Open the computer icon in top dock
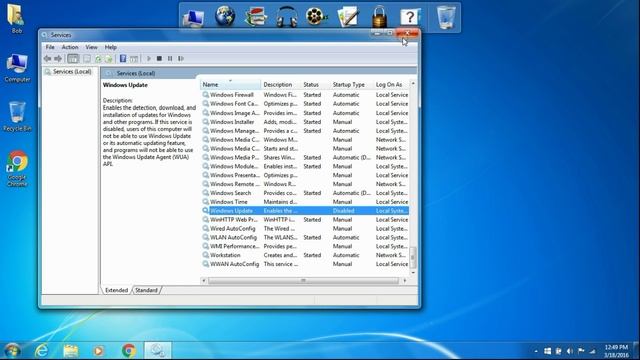The height and width of the screenshot is (360, 640). pyautogui.click(x=193, y=18)
